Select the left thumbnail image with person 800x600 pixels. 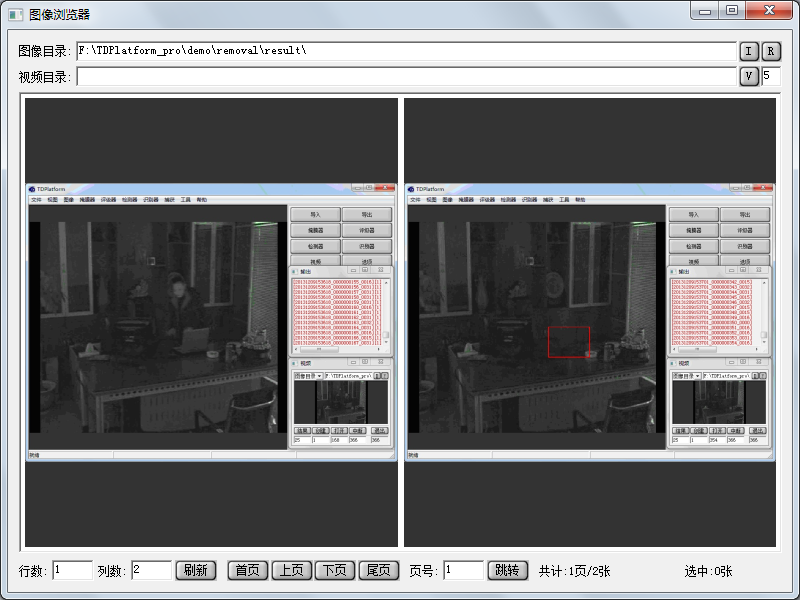(x=211, y=322)
